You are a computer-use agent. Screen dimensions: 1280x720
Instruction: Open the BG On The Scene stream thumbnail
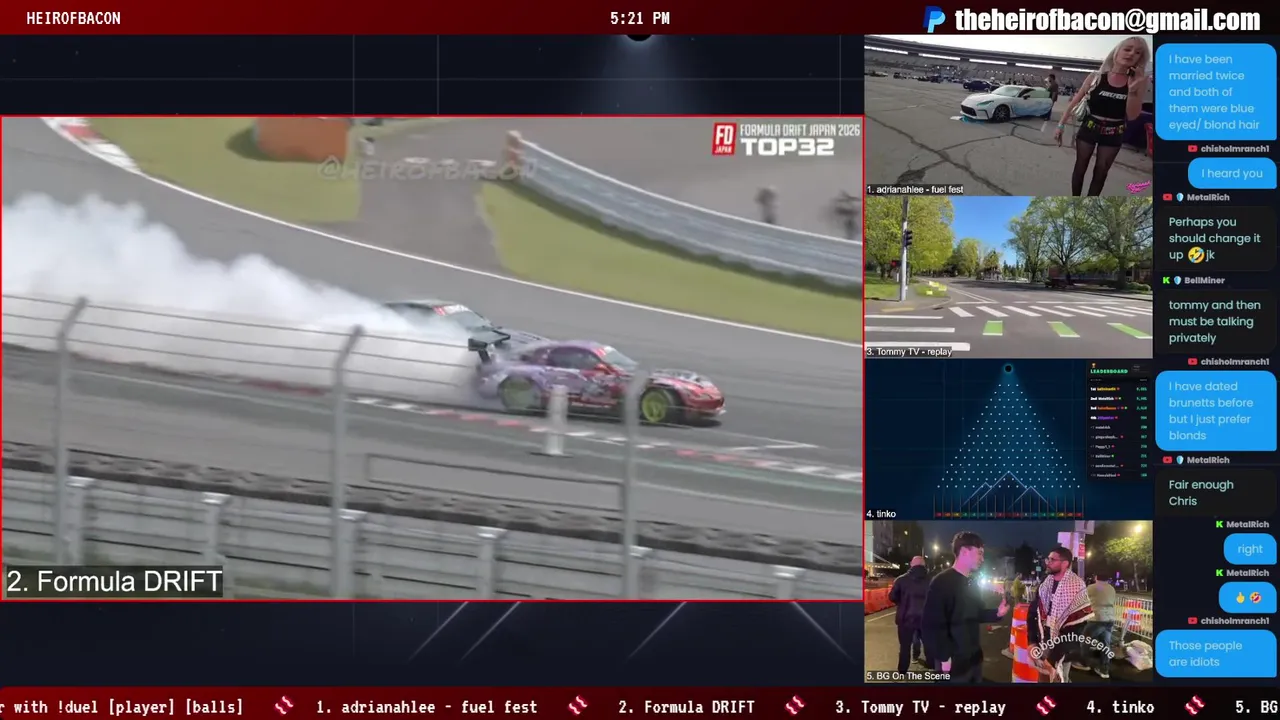click(x=1008, y=602)
